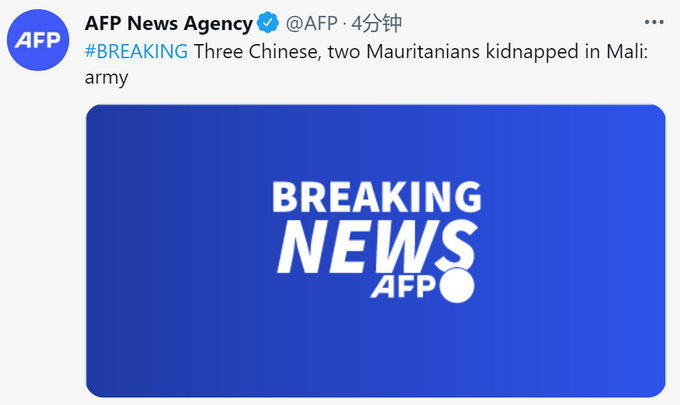Screen dimensions: 680x405
Task: Open the three-dot more options menu
Action: pyautogui.click(x=654, y=22)
